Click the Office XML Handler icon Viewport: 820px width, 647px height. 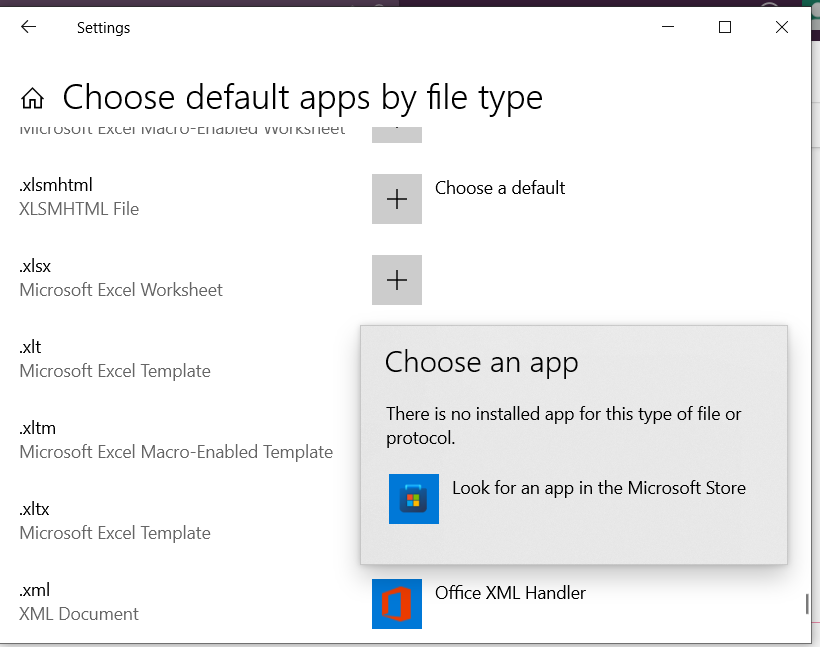click(397, 604)
